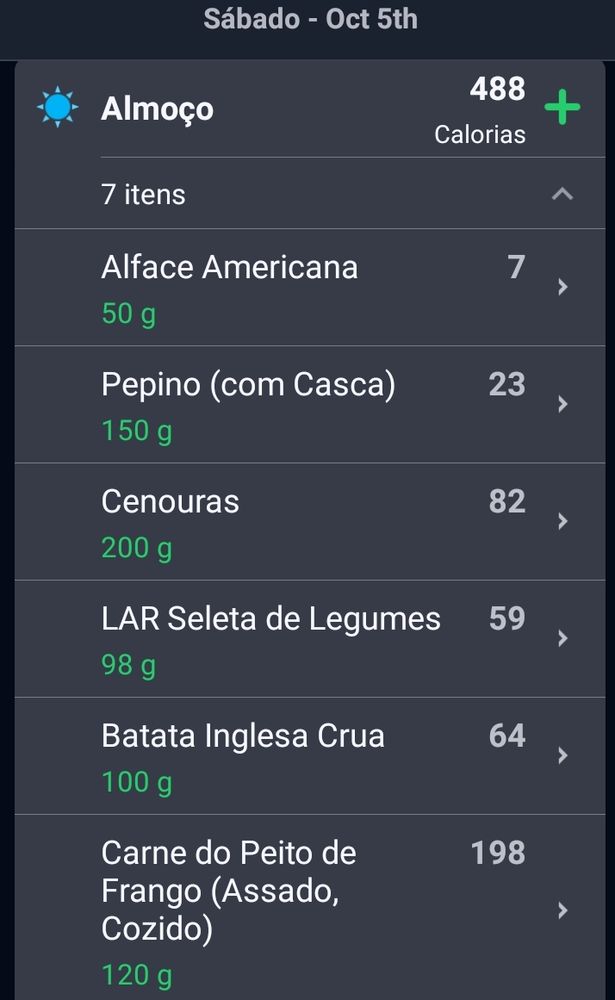Open details arrow for Carne do Peito de Frango
This screenshot has height=1000, width=615.
coord(562,908)
